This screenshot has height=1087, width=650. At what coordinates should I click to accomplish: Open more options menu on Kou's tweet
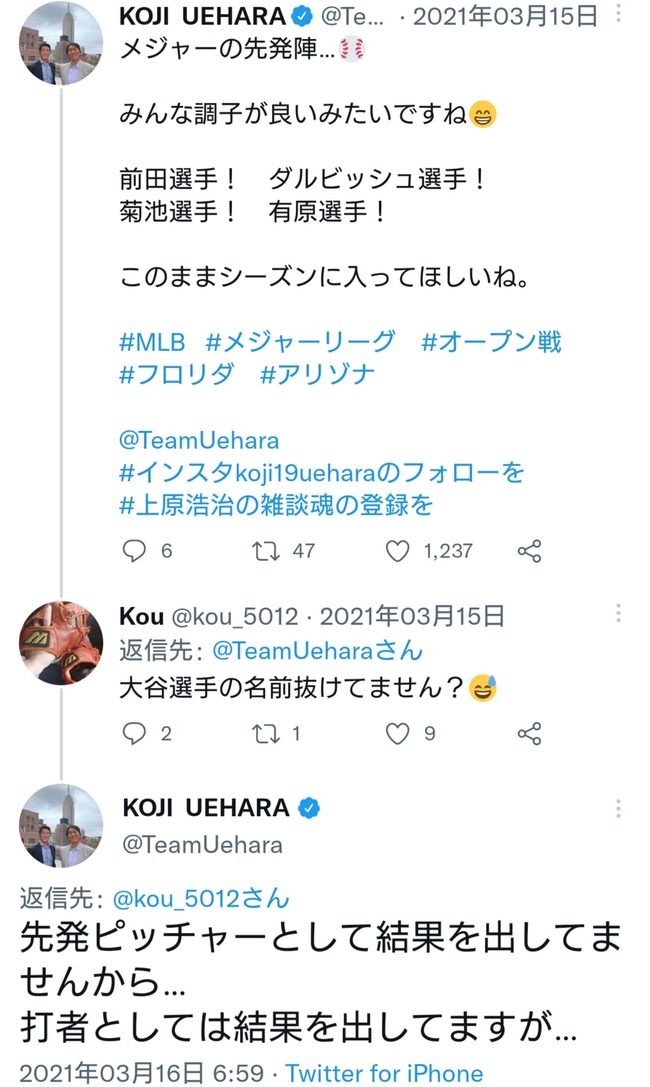(x=618, y=613)
